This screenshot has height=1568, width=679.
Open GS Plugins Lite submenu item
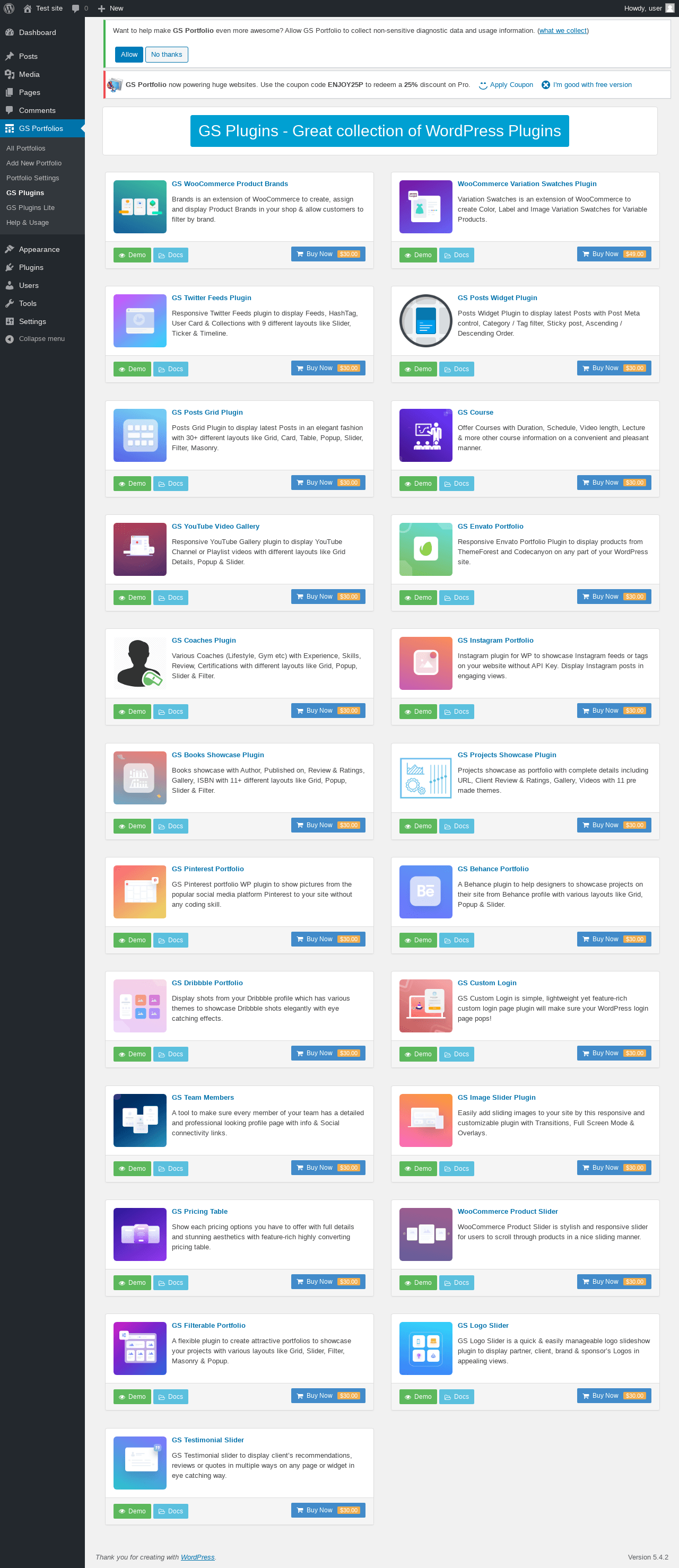[30, 207]
